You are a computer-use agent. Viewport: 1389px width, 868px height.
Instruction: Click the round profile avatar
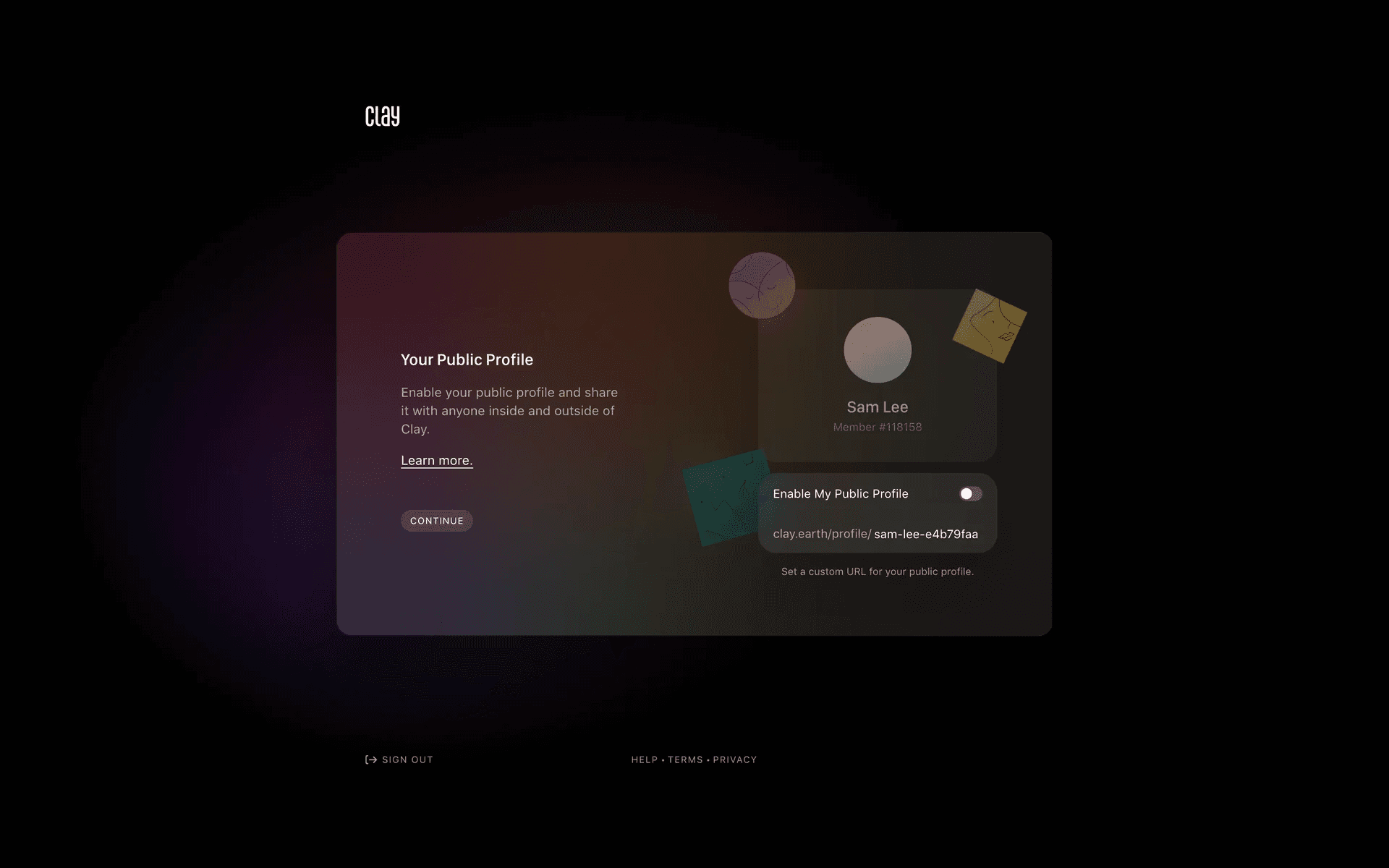[x=877, y=350]
